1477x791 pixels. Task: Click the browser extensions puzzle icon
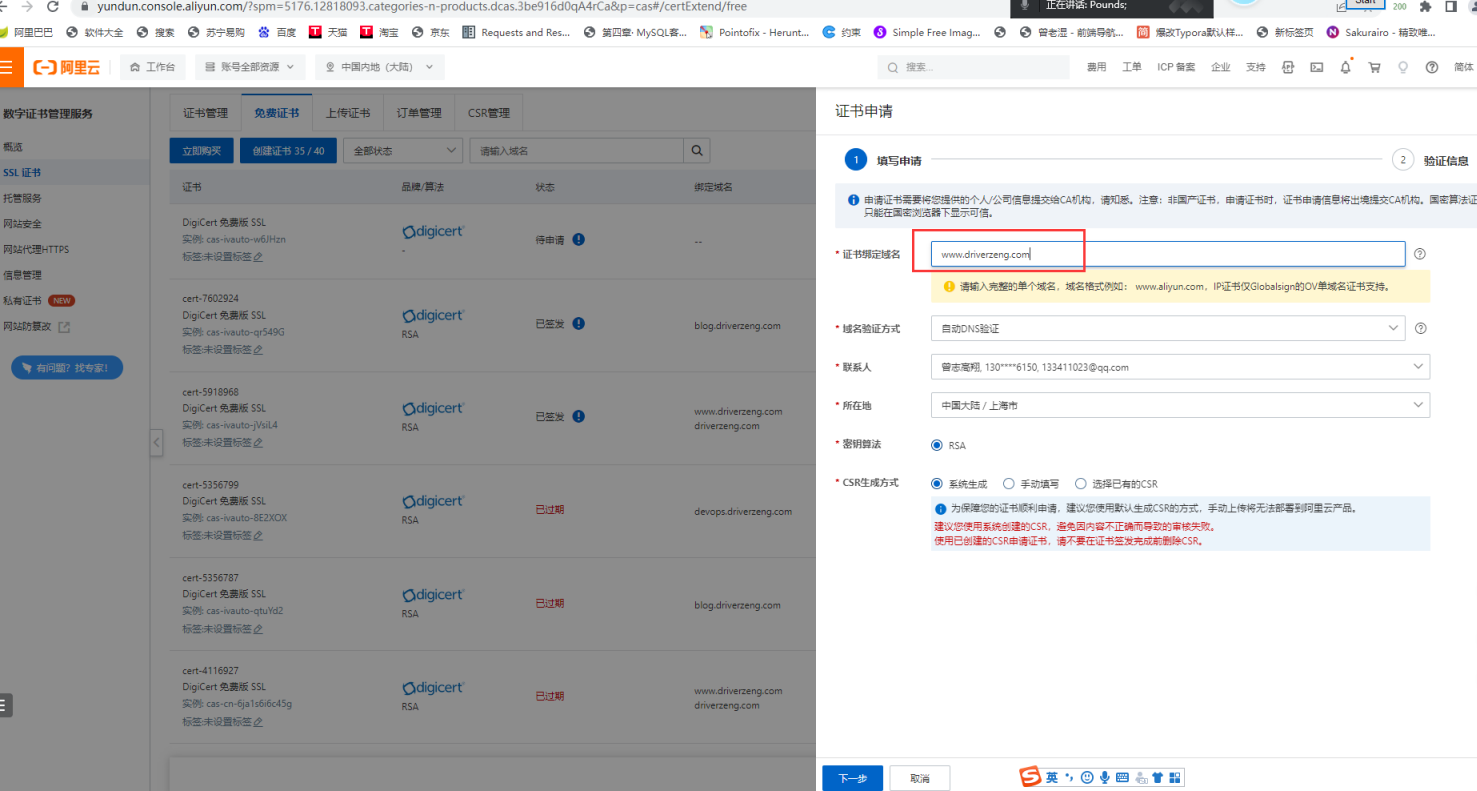coord(1425,6)
